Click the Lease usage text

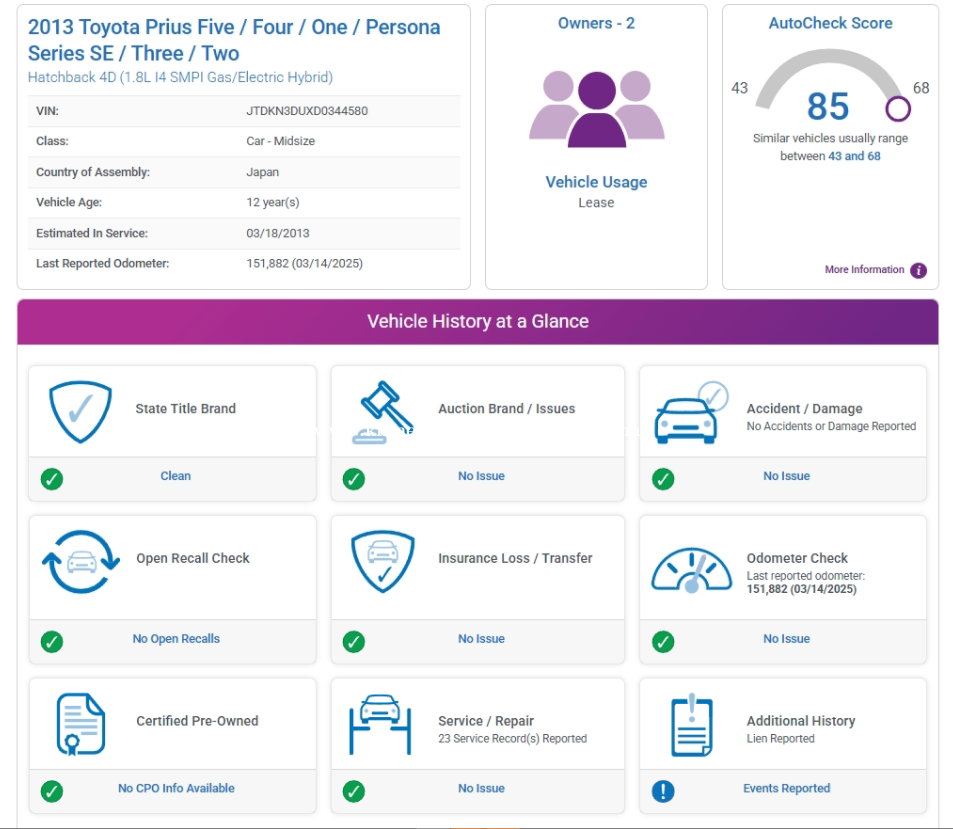tap(596, 203)
